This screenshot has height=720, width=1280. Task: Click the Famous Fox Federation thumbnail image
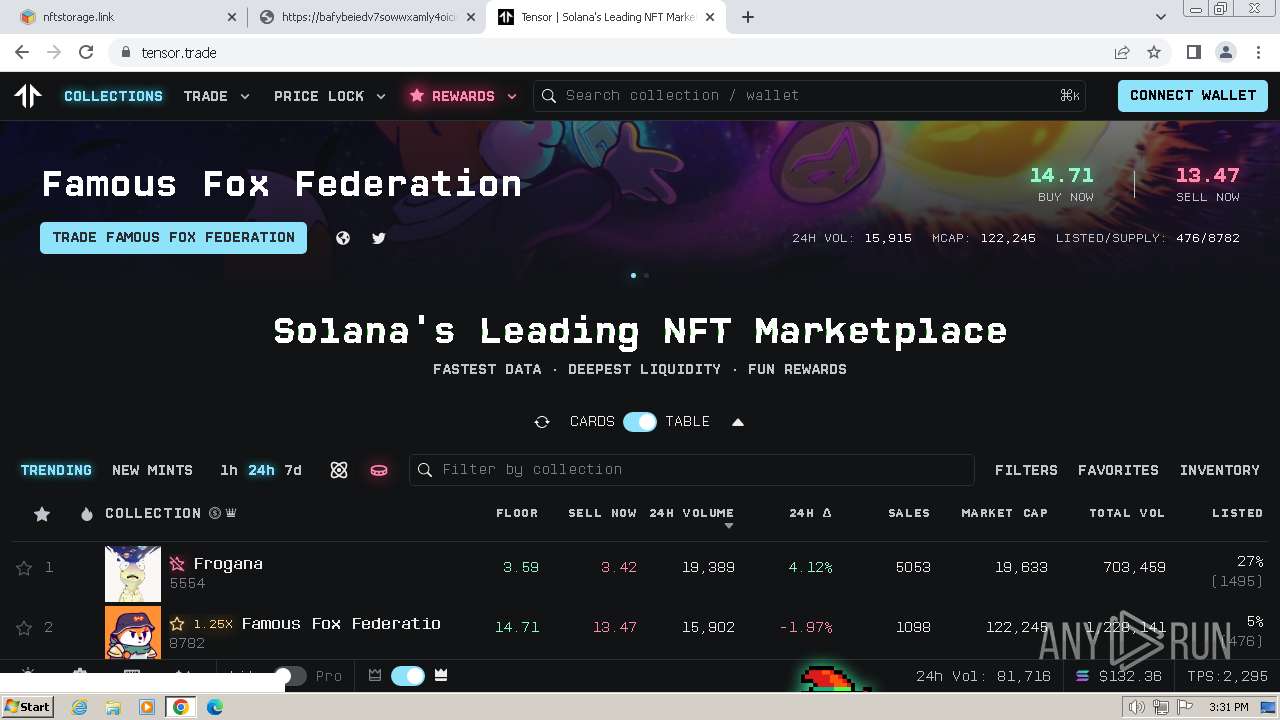(x=133, y=632)
